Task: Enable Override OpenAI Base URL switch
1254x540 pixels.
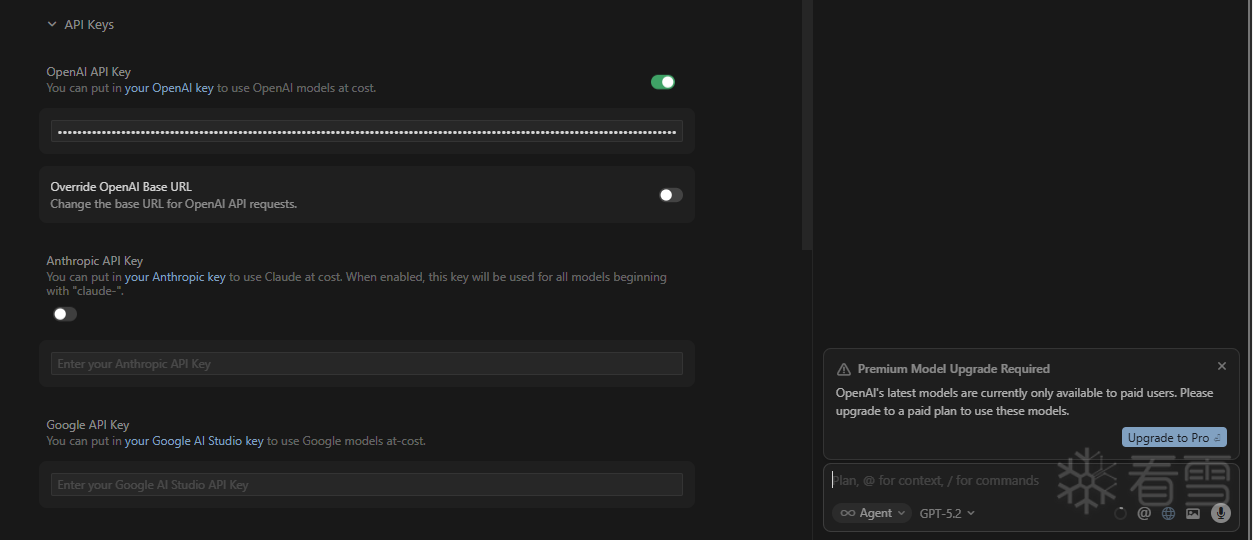Action: 671,195
